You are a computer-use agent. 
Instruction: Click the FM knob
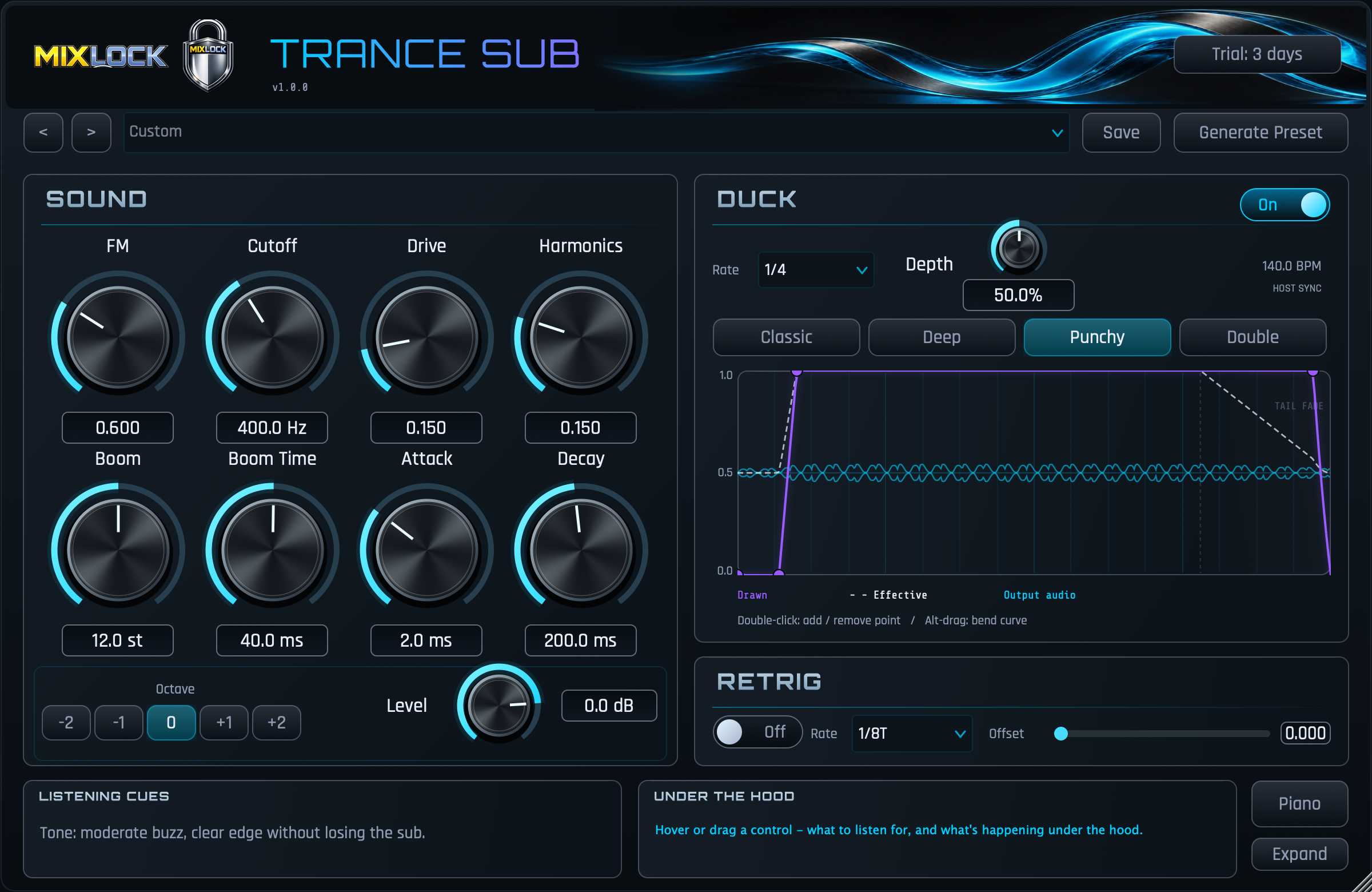coord(118,336)
